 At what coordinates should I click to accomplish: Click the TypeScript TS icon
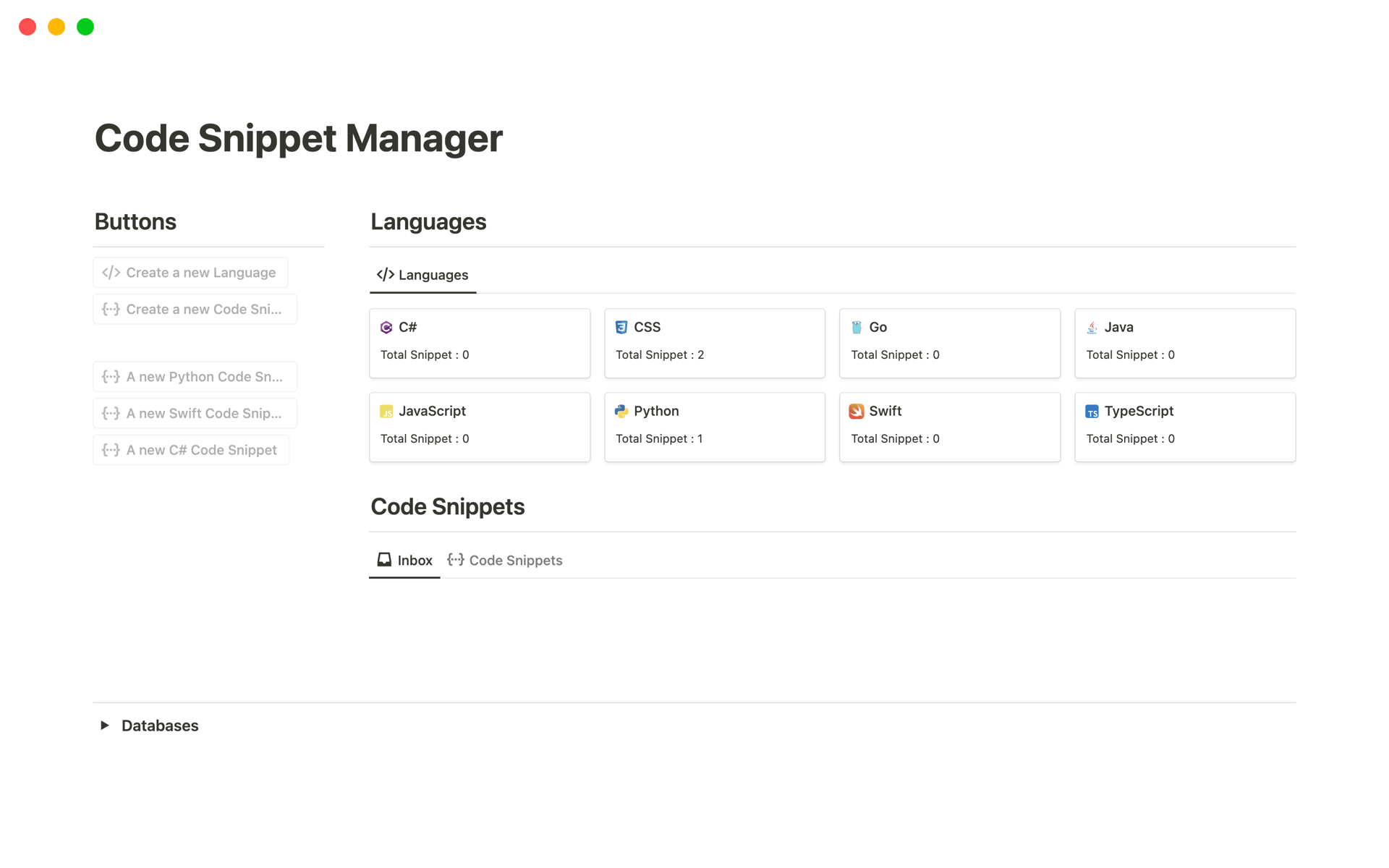coord(1092,412)
